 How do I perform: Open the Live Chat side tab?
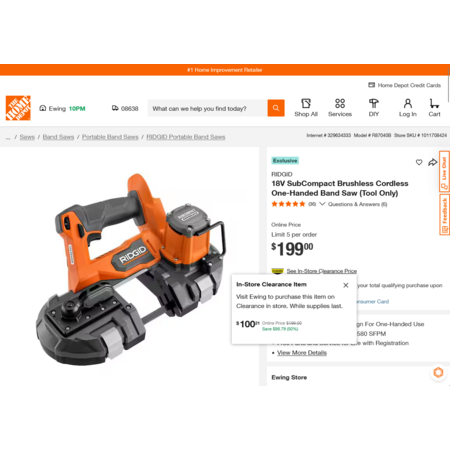coord(444,171)
